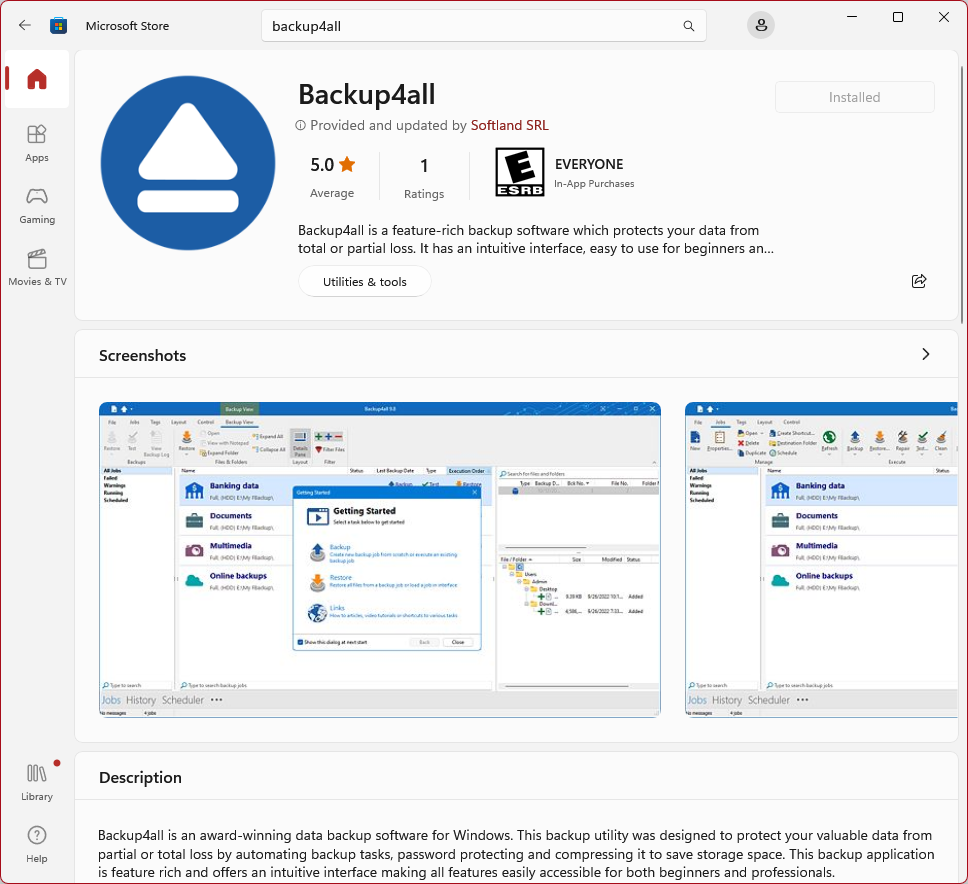Click the Screenshots heading

[143, 356]
